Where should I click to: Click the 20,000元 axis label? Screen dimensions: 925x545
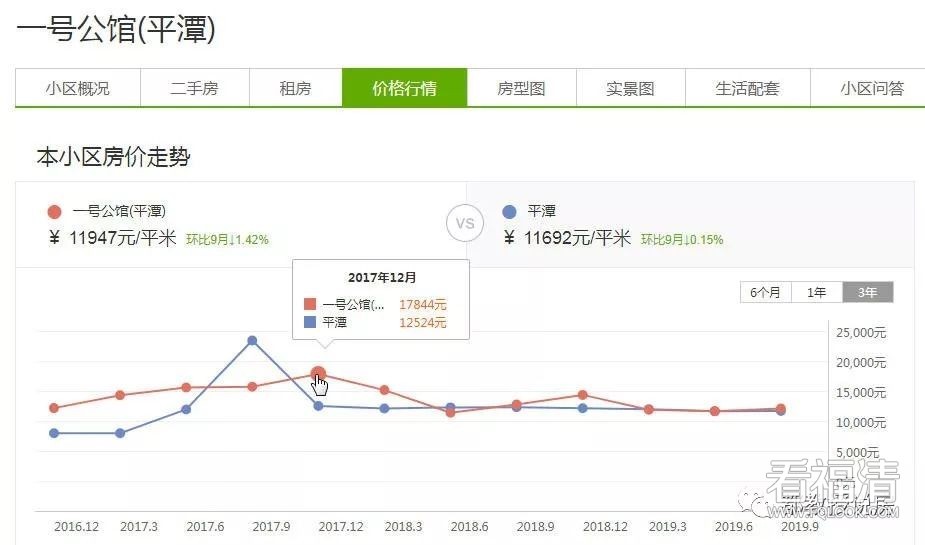click(861, 363)
